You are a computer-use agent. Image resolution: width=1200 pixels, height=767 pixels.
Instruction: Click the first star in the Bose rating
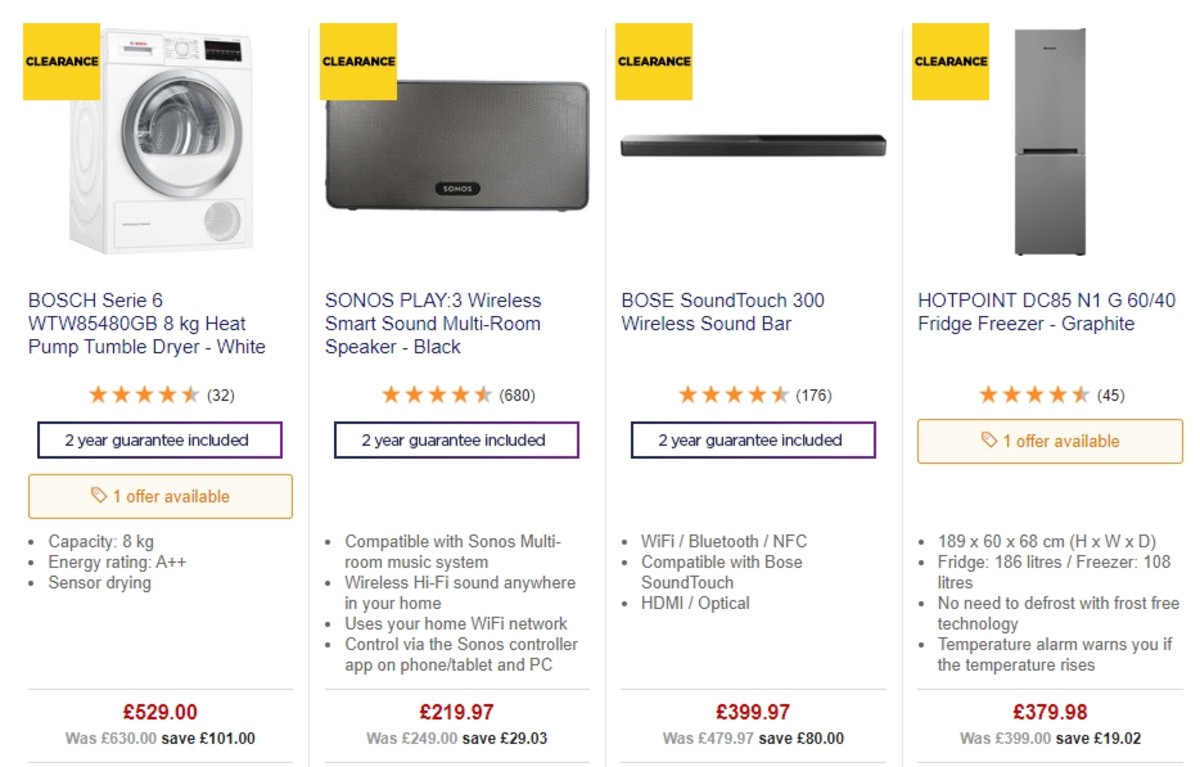(x=688, y=394)
